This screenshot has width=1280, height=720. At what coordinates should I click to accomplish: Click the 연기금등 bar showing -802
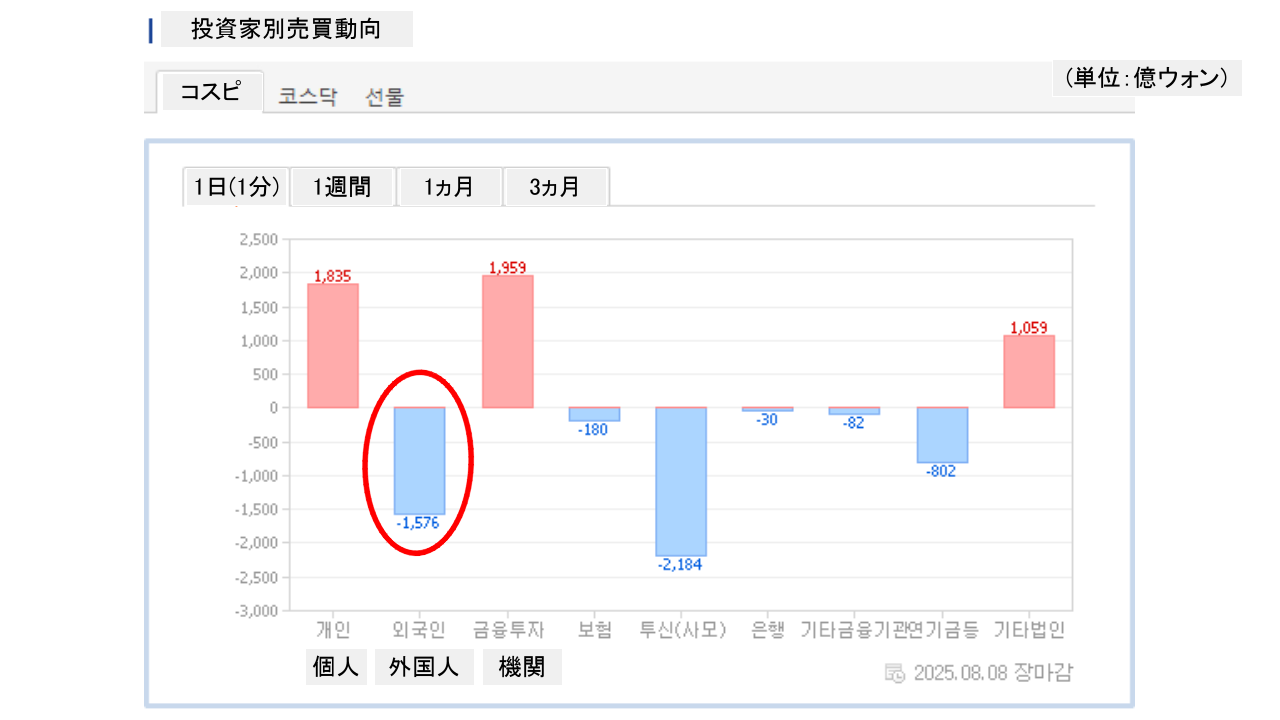pos(942,435)
